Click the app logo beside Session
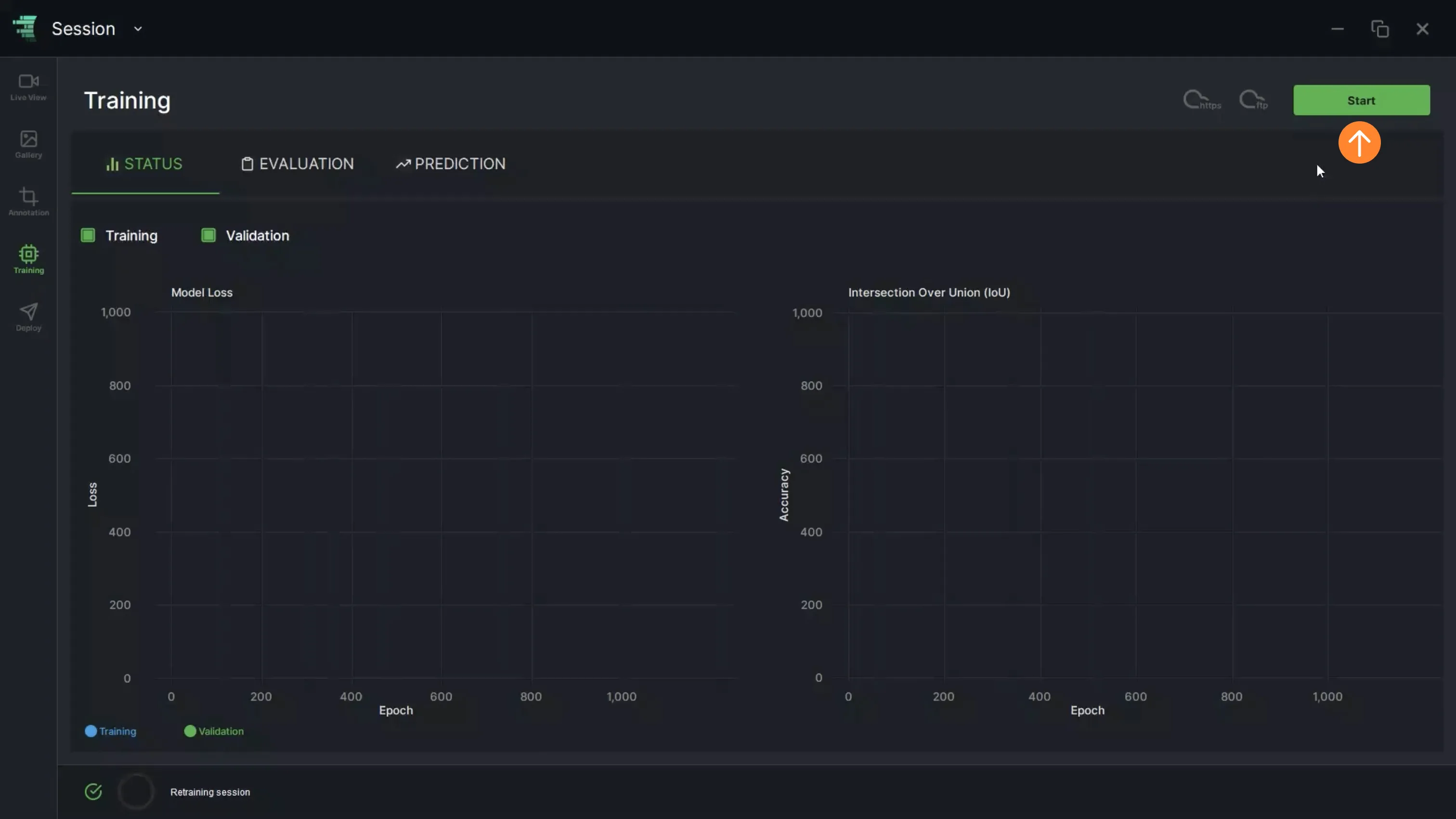The height and width of the screenshot is (819, 1456). [25, 28]
